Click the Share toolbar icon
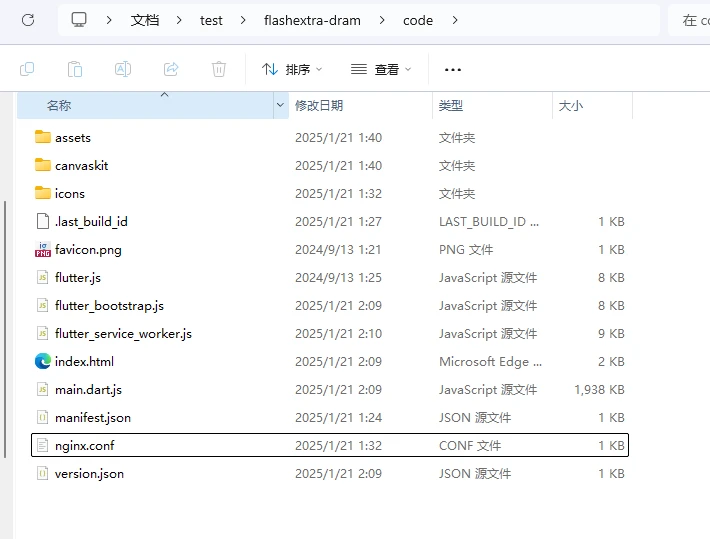 [171, 69]
